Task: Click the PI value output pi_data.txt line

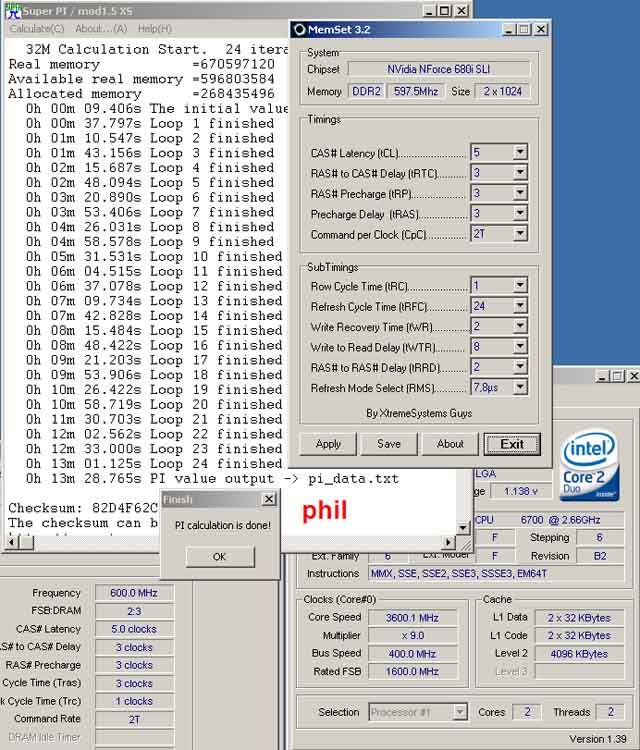Action: pyautogui.click(x=212, y=479)
